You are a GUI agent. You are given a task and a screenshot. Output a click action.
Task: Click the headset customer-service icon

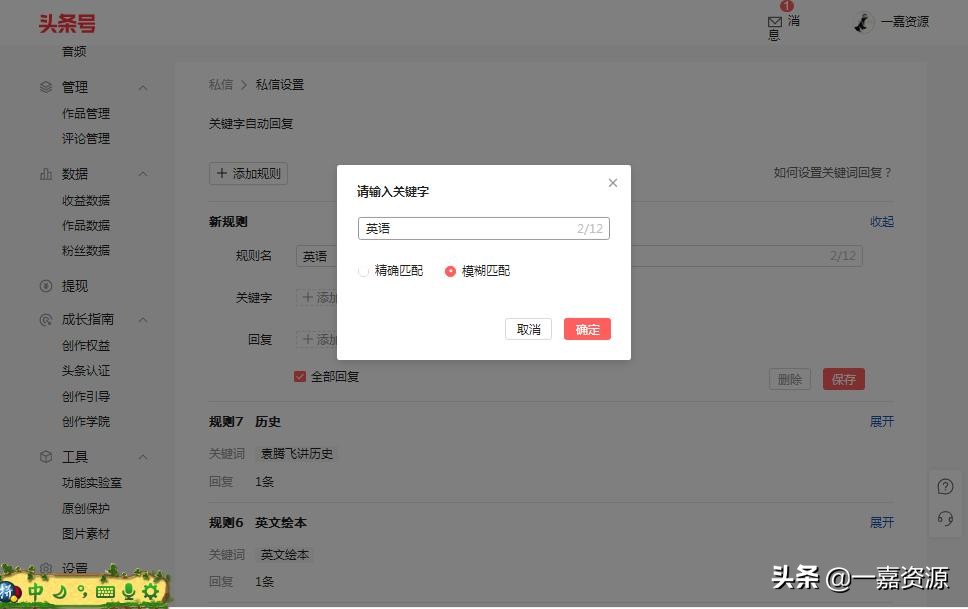945,519
